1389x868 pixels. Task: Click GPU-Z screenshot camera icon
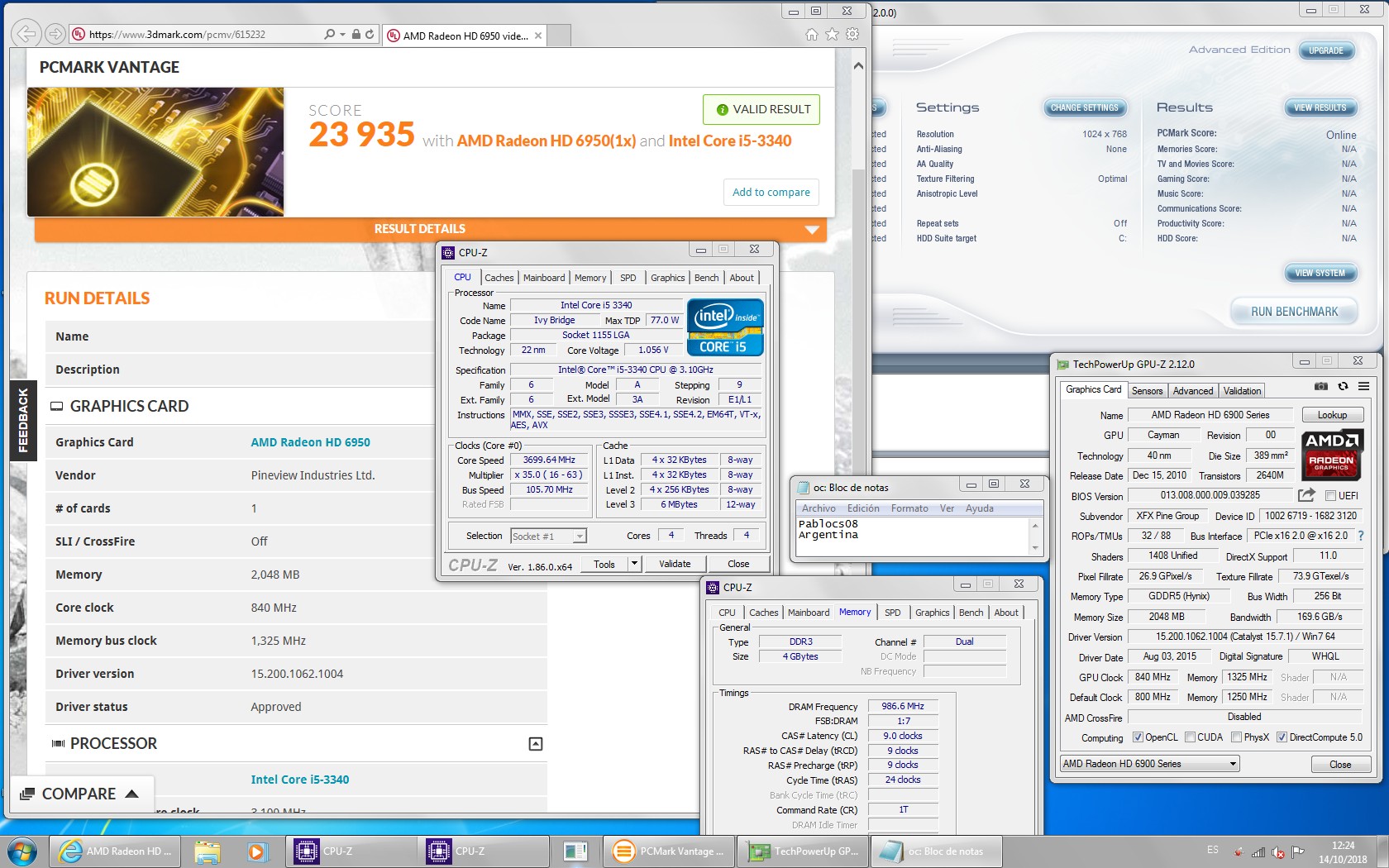click(1321, 386)
